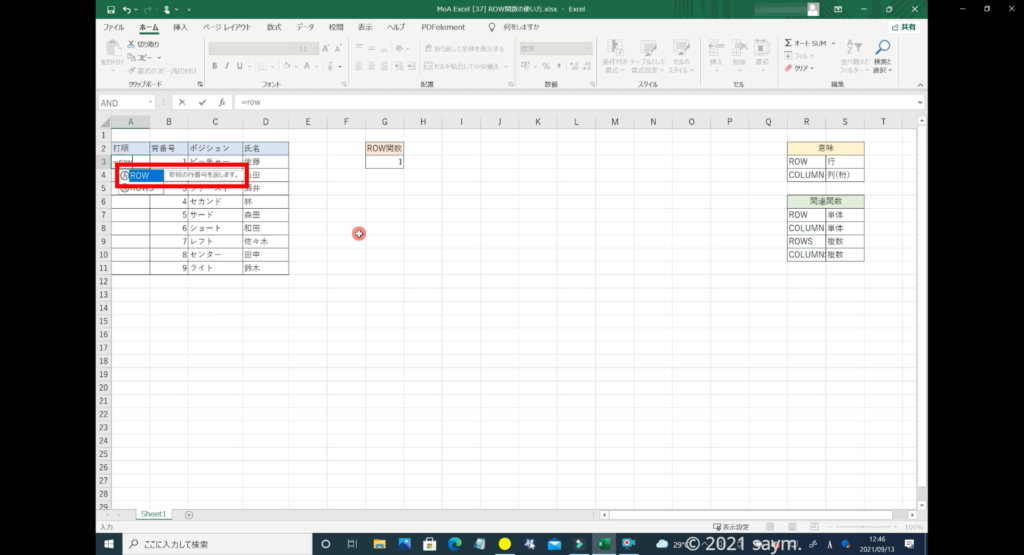The width and height of the screenshot is (1024, 555).
Task: Switch to the 数式 (Formulas) tab
Action: (273, 27)
